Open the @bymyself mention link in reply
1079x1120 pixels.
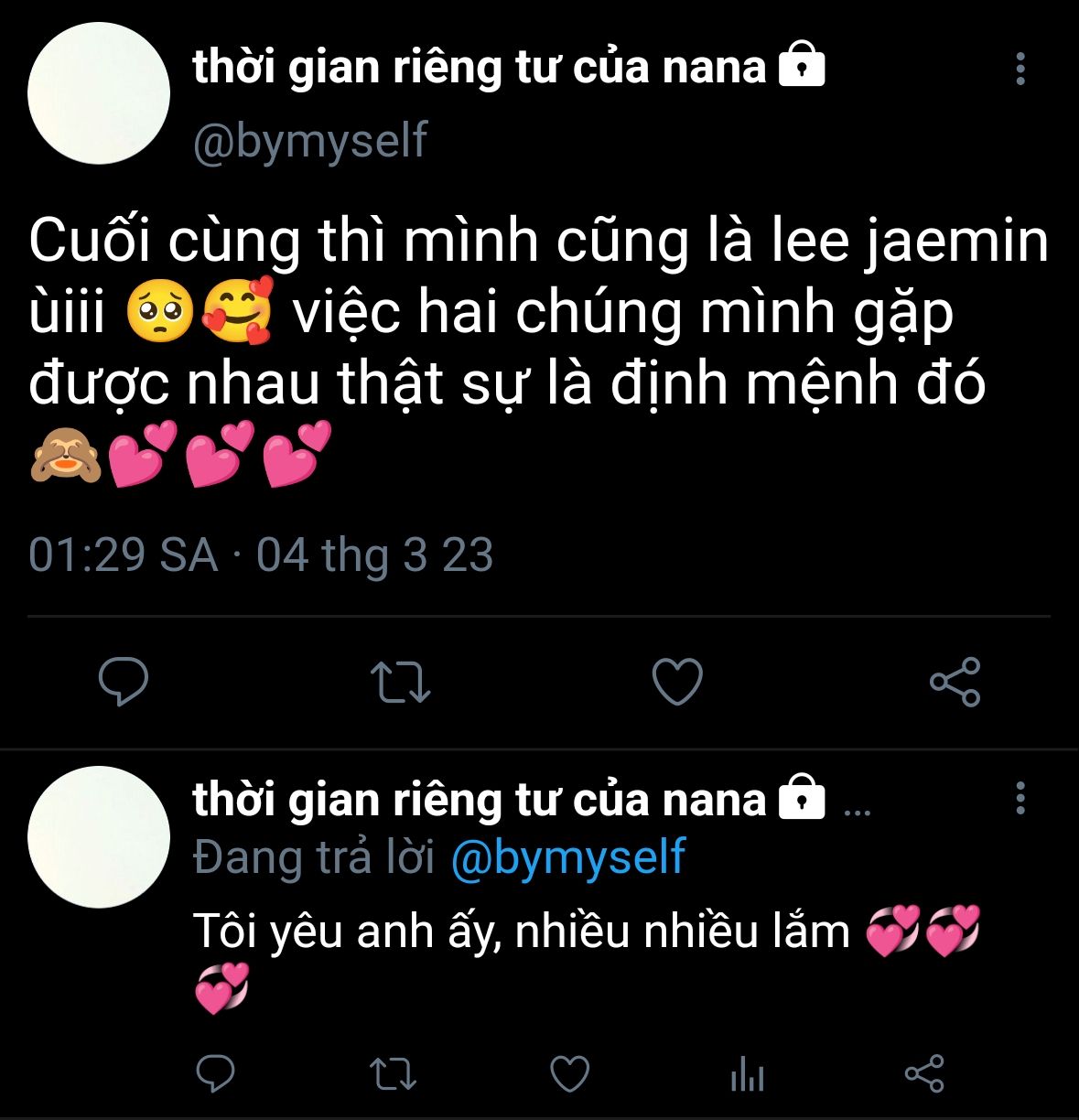click(x=568, y=857)
